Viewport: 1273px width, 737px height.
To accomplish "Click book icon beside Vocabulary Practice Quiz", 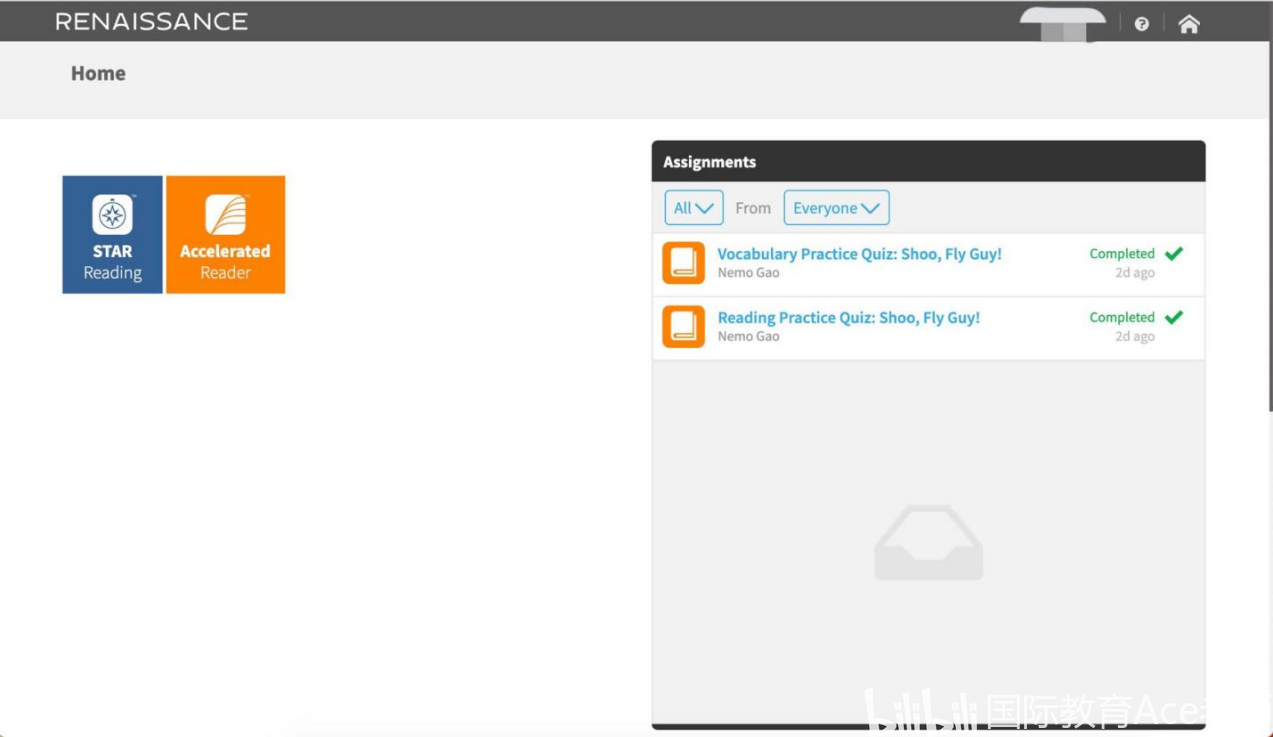I will (684, 263).
